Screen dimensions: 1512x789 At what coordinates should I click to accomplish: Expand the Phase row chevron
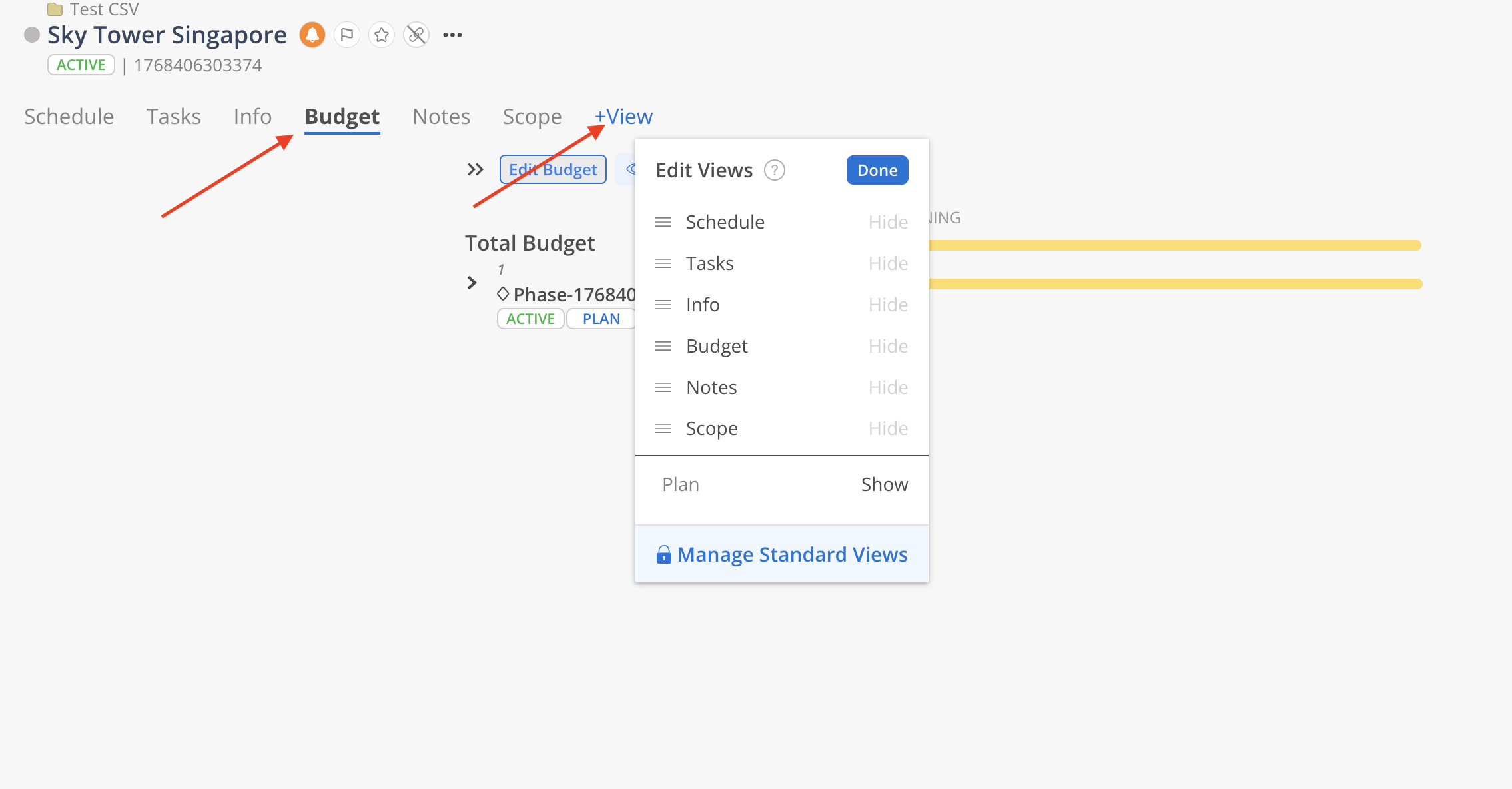pyautogui.click(x=472, y=283)
